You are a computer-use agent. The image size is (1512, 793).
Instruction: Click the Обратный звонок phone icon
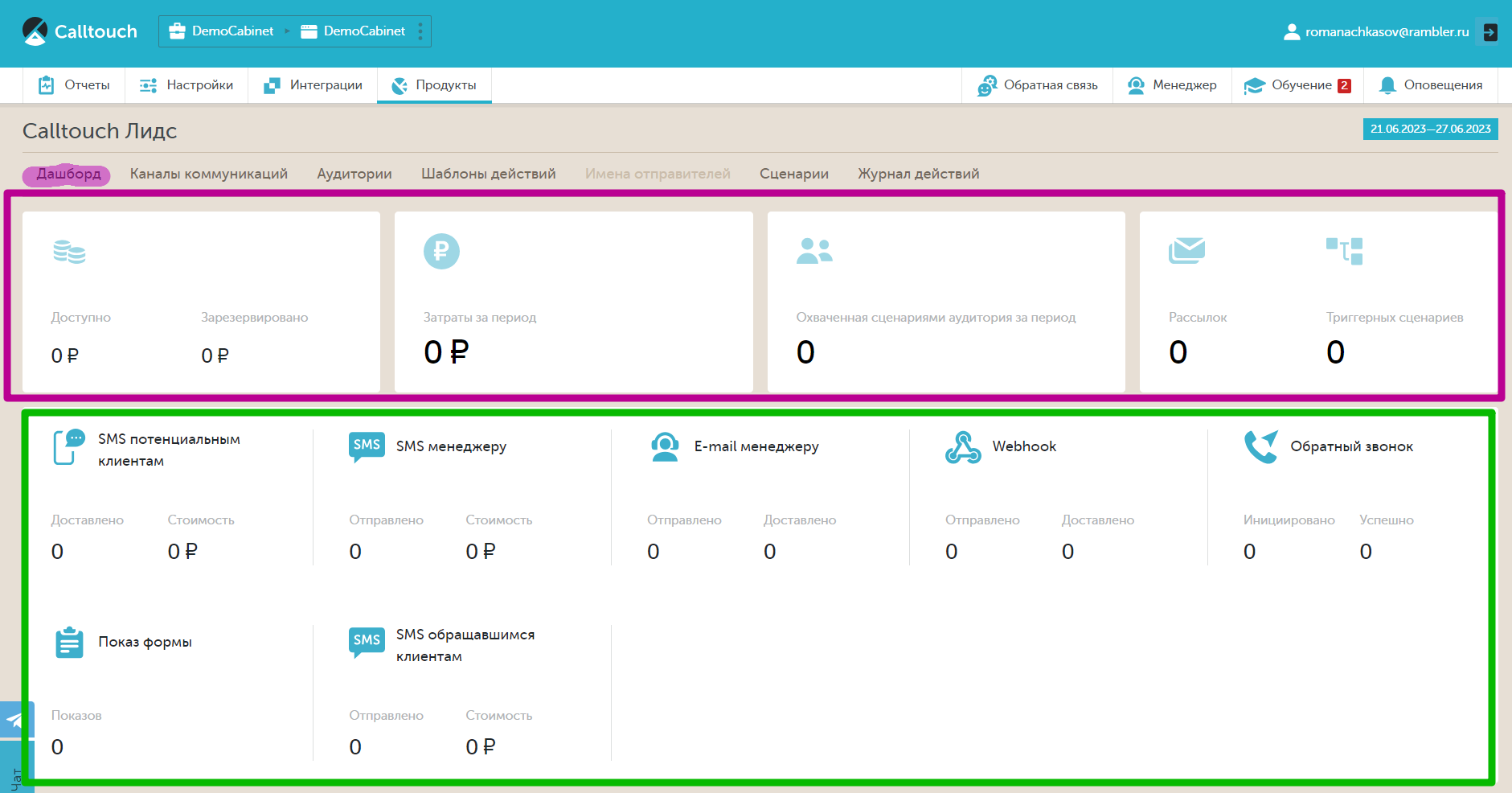tap(1261, 447)
